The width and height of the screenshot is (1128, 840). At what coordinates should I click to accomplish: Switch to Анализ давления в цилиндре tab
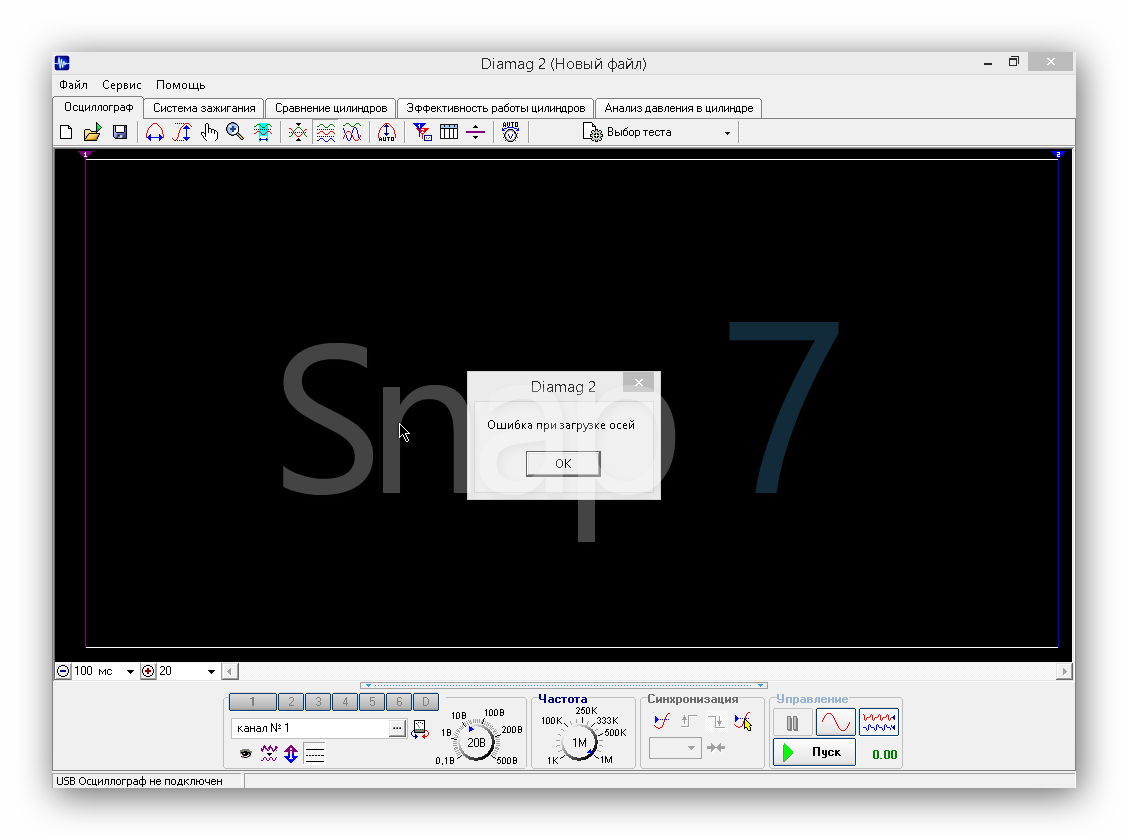click(678, 108)
